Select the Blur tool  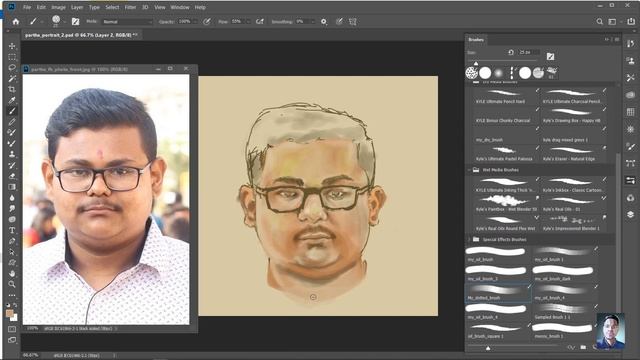pos(12,198)
